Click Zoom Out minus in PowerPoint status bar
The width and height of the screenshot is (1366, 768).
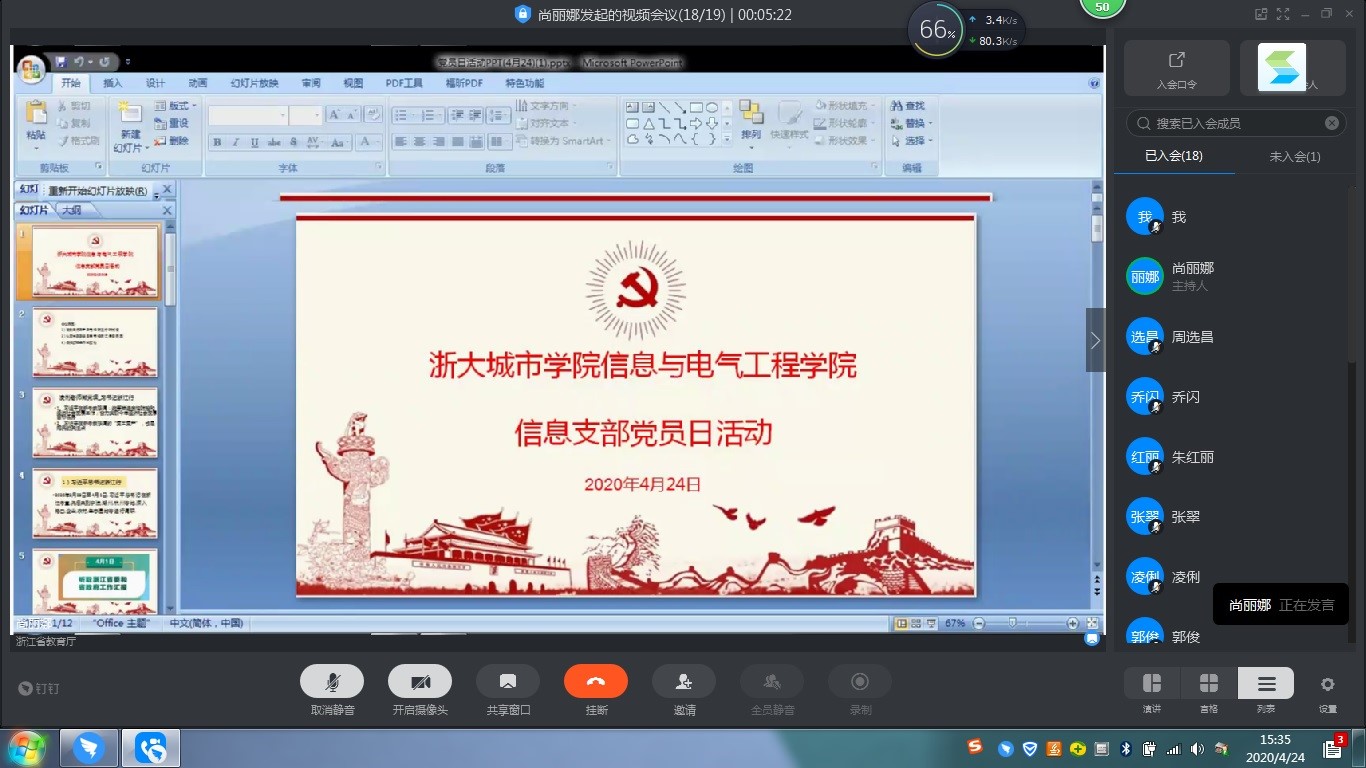point(979,623)
